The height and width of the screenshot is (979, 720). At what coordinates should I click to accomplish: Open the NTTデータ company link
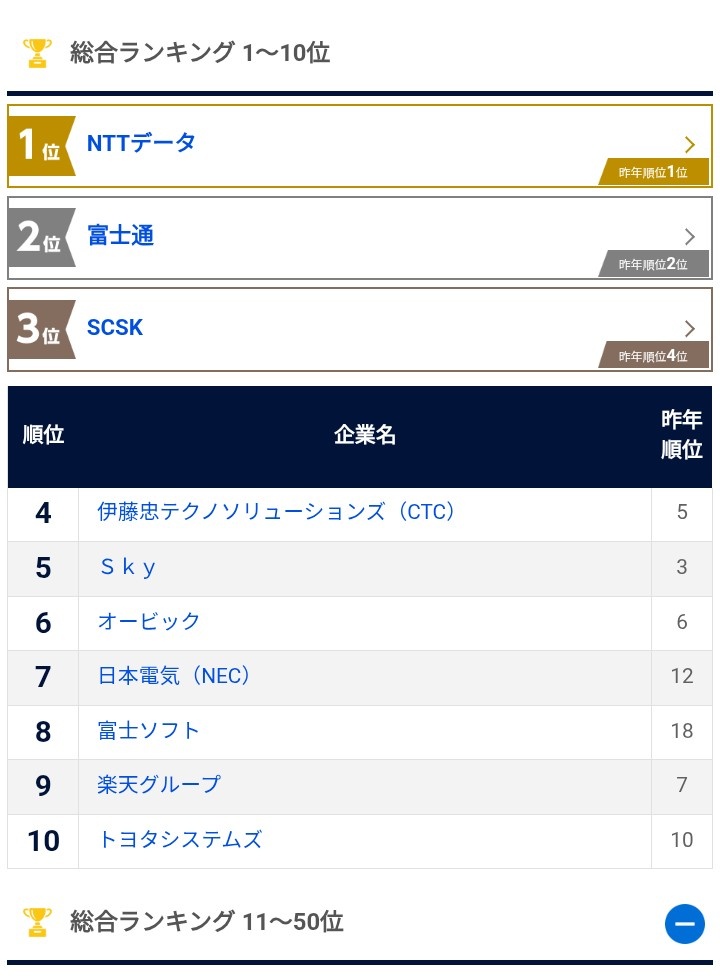click(x=141, y=143)
